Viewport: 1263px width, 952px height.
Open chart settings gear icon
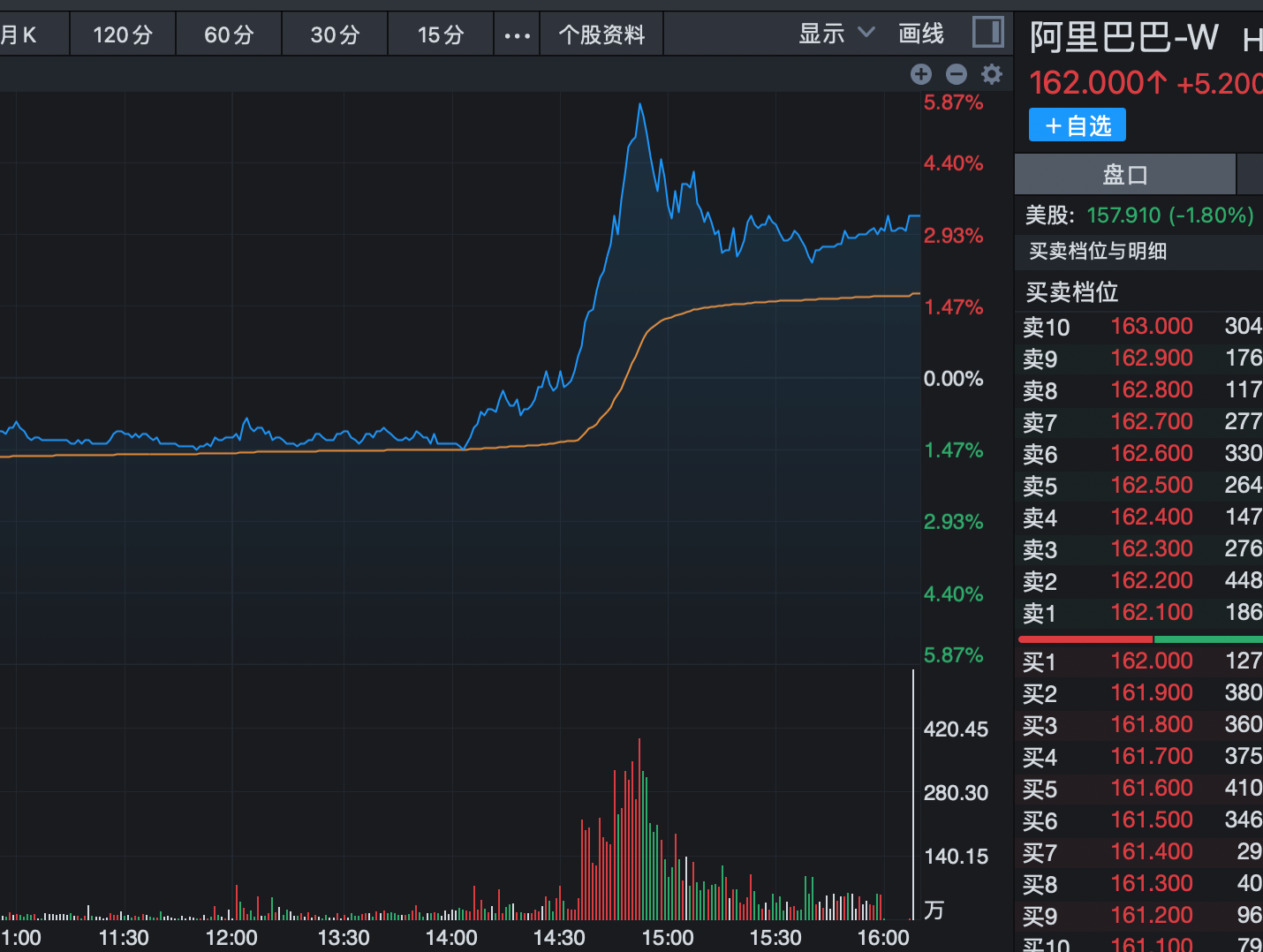pyautogui.click(x=992, y=74)
